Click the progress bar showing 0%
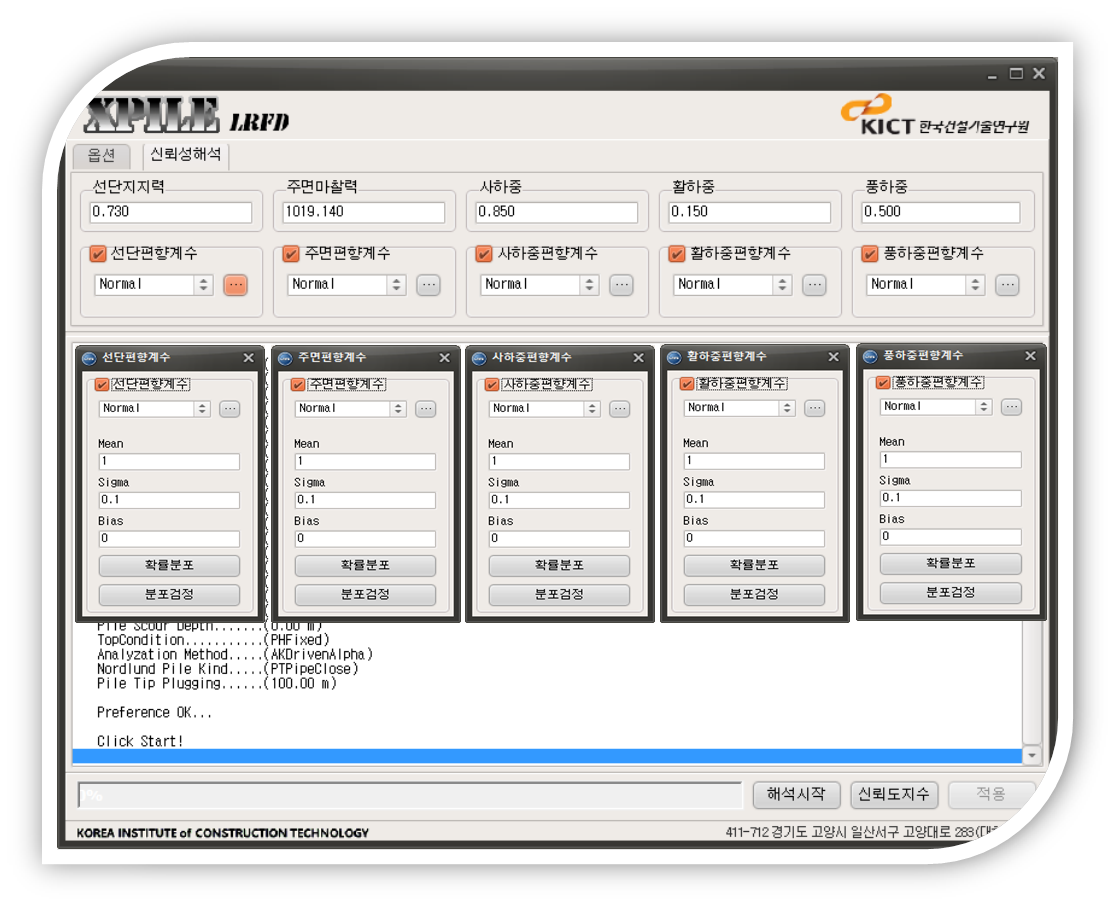Viewport: 1115px width, 906px height. 410,795
